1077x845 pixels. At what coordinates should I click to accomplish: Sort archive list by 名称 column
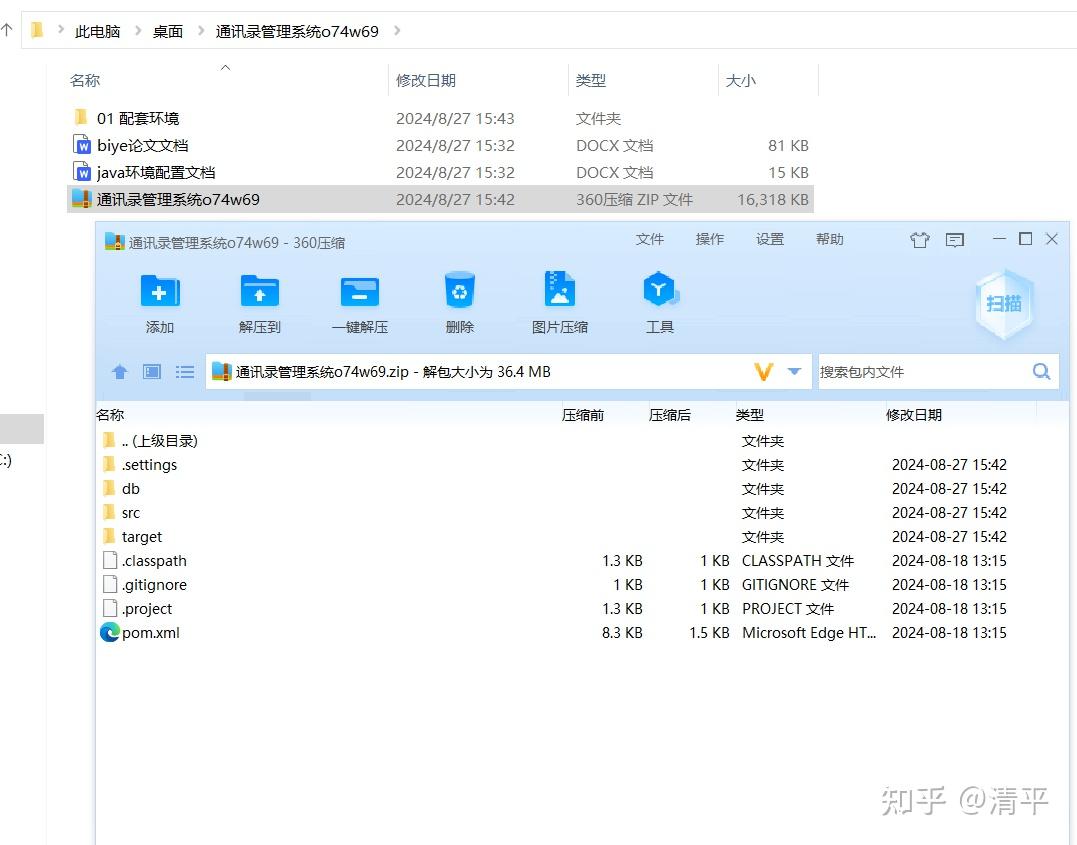pos(110,415)
